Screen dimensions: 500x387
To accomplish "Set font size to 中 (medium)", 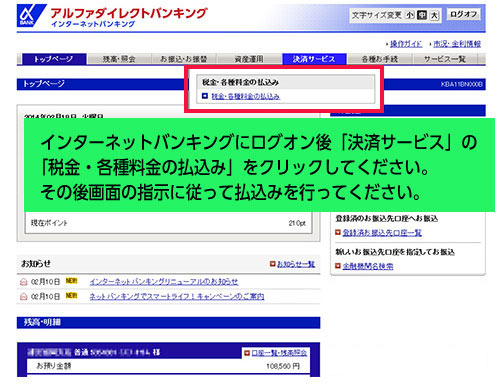I will 422,15.
